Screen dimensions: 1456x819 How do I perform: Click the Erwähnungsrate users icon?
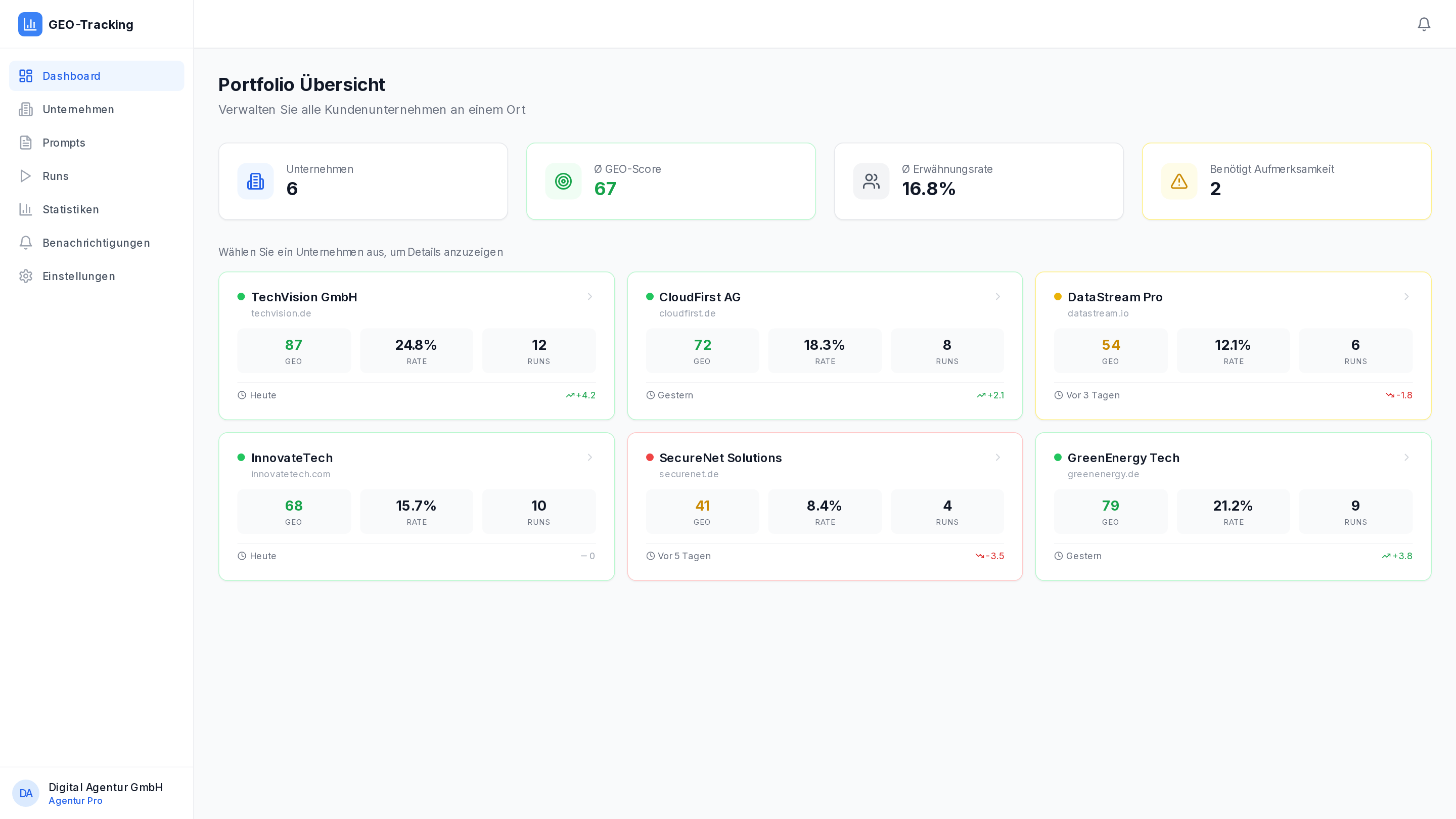point(871,181)
